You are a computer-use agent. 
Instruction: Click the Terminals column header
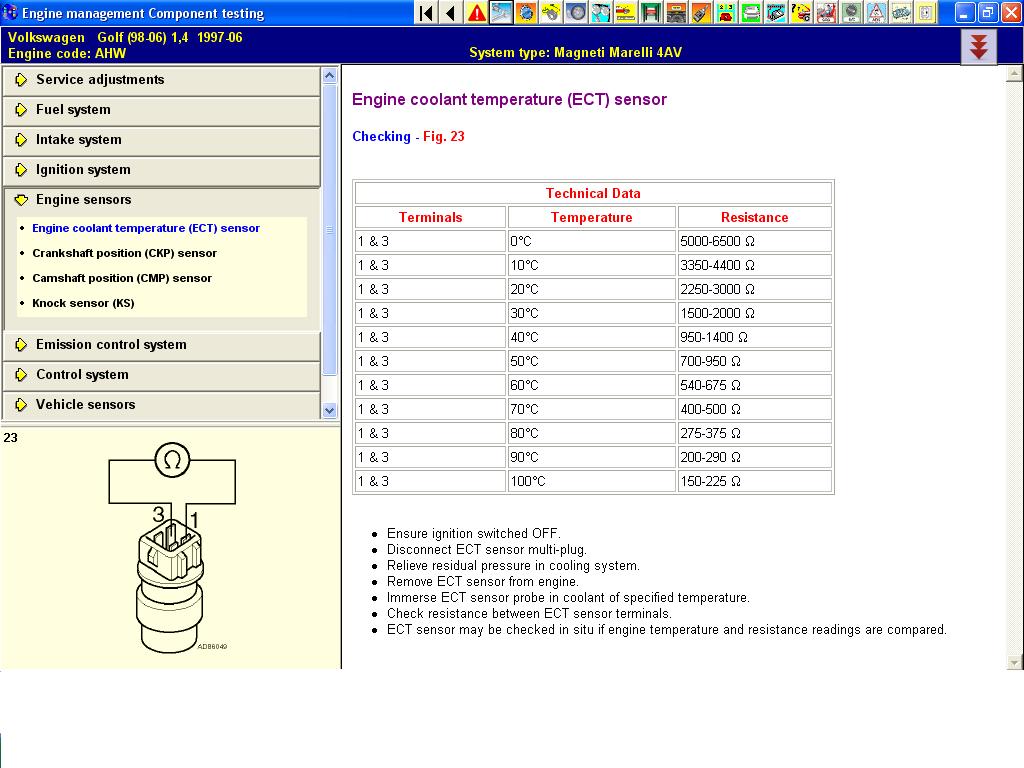(430, 217)
